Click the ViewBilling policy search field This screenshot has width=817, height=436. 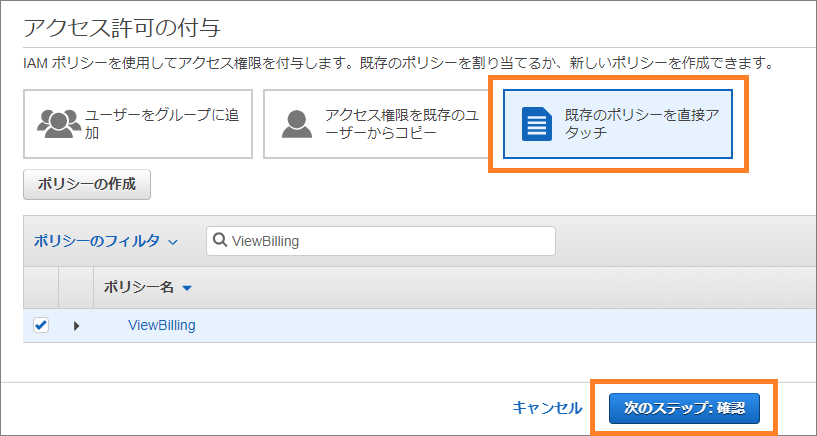(x=381, y=241)
